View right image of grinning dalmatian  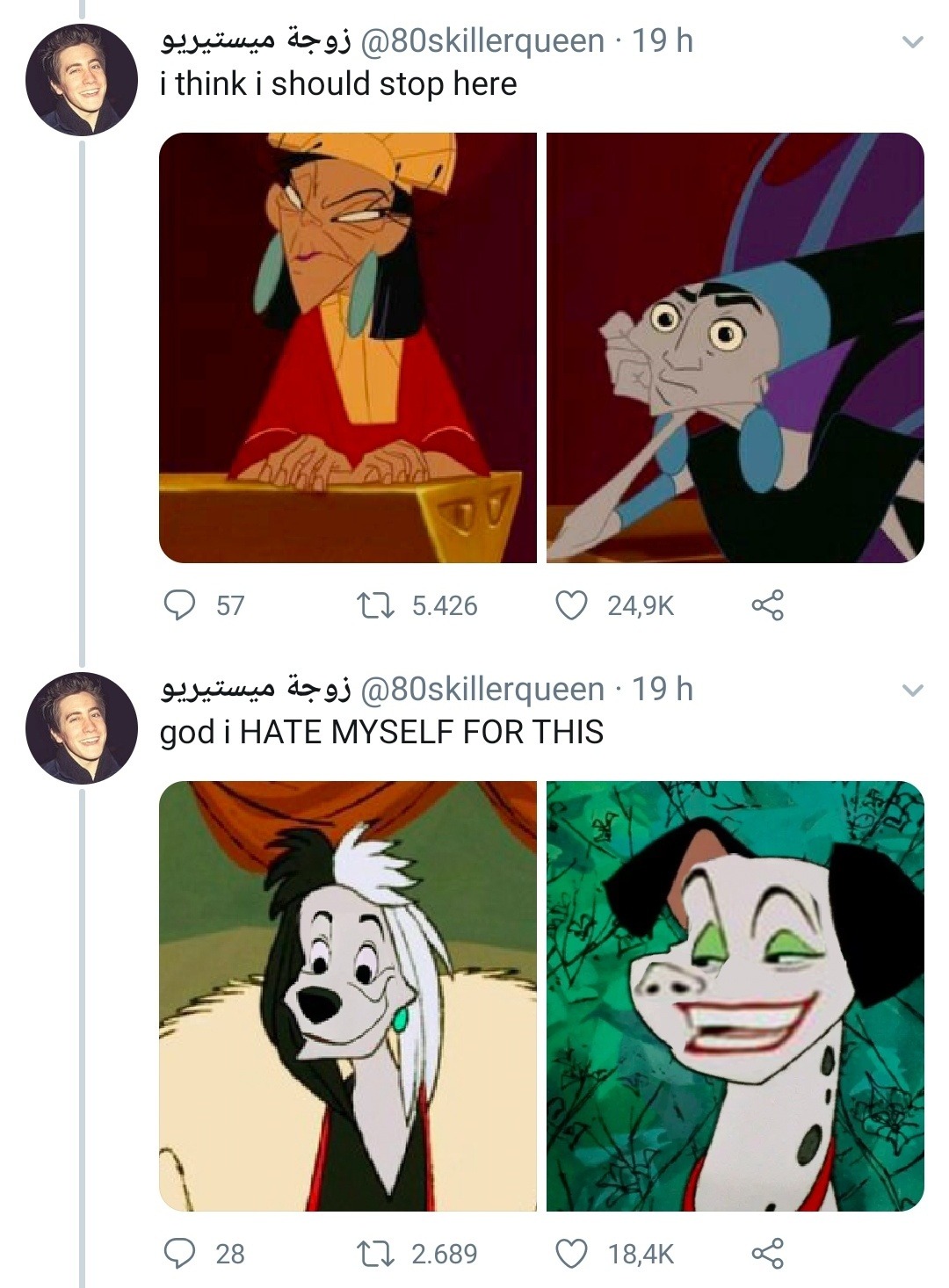pos(735,995)
